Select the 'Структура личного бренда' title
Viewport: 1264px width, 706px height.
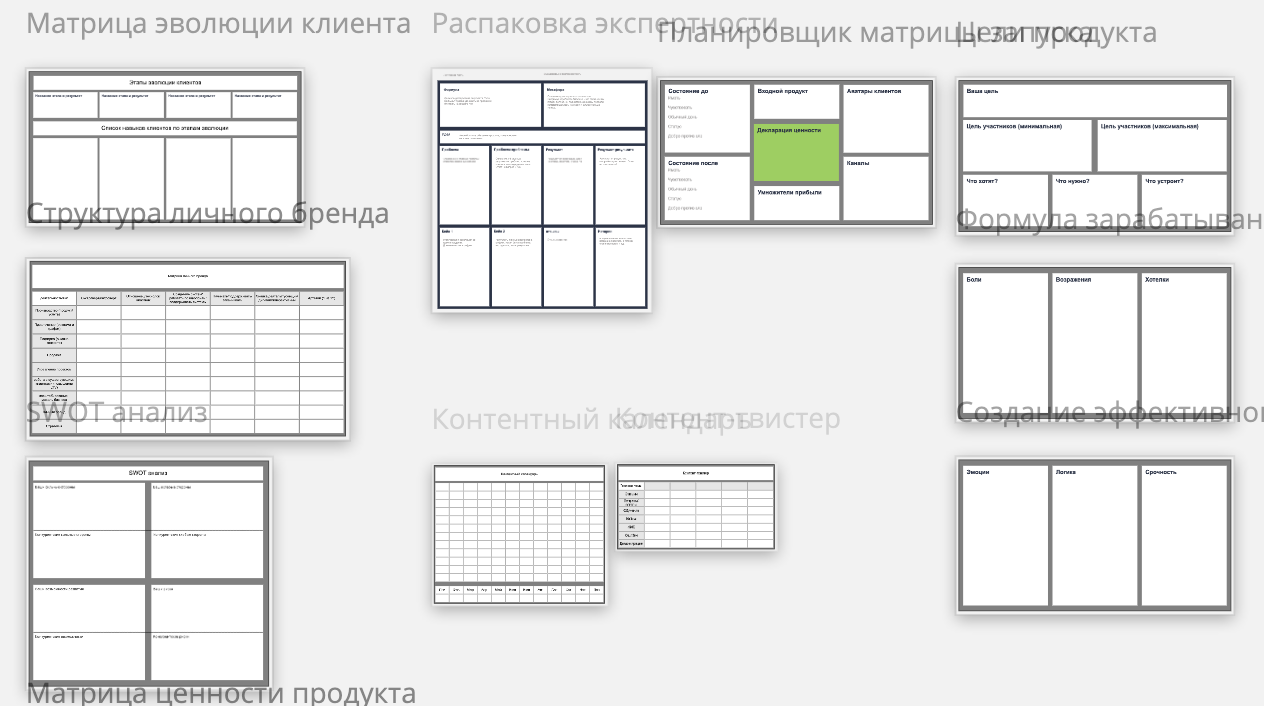(208, 214)
